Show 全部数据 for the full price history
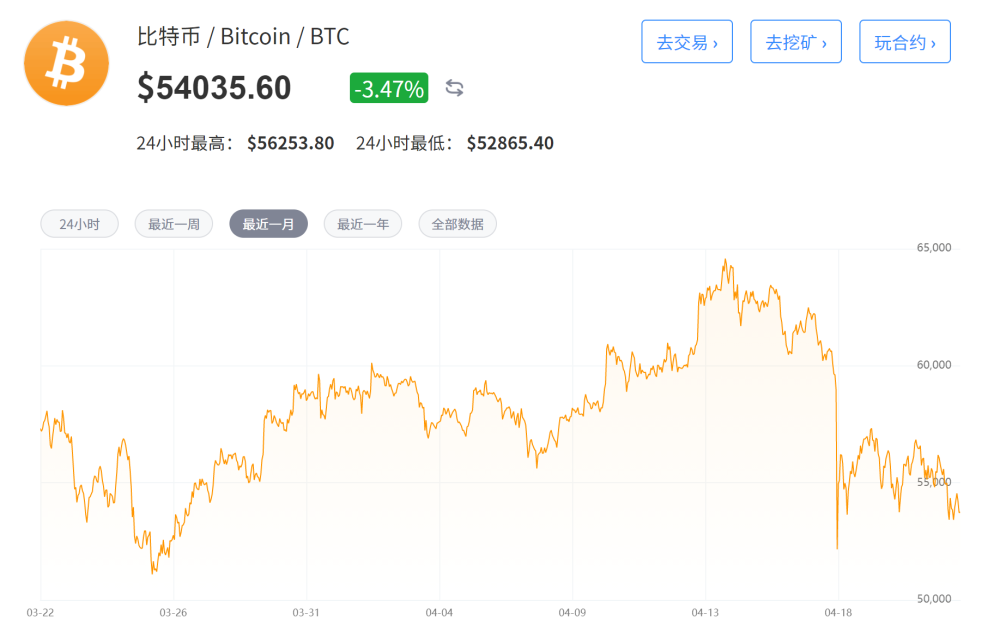Image resolution: width=1000 pixels, height=643 pixels. coord(457,223)
